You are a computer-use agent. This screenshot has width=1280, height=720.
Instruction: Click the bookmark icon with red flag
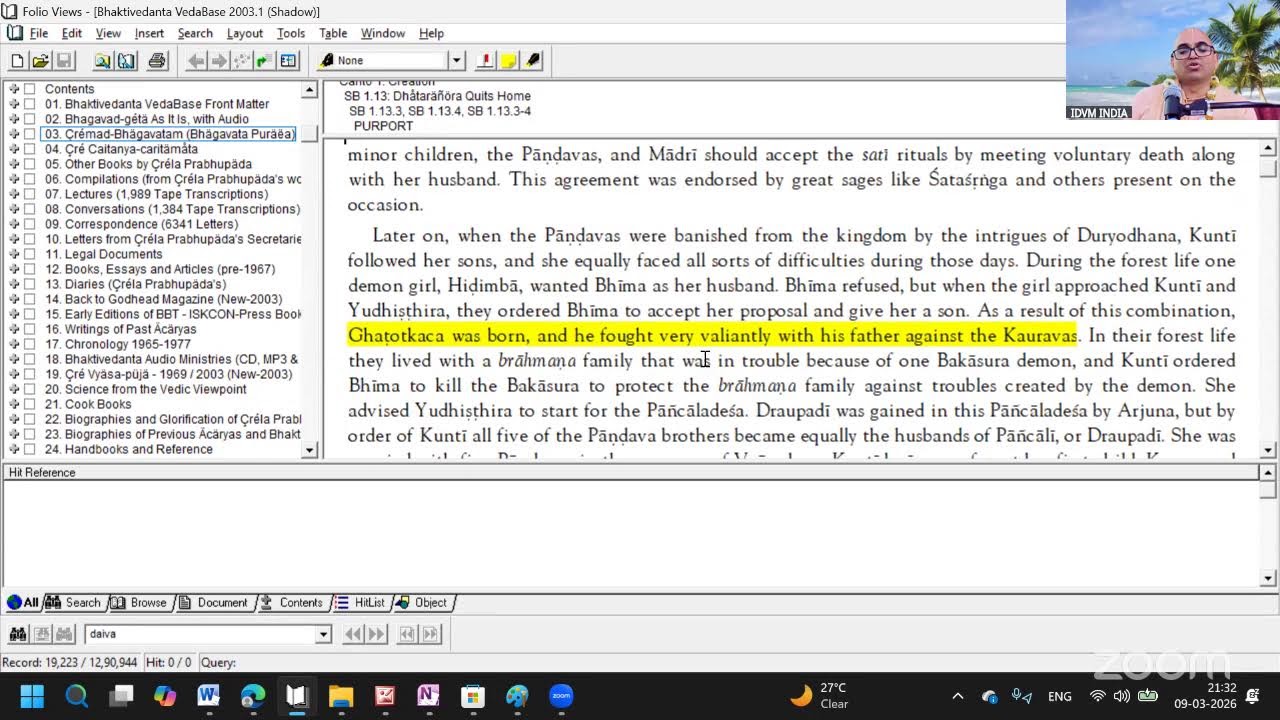coord(485,61)
